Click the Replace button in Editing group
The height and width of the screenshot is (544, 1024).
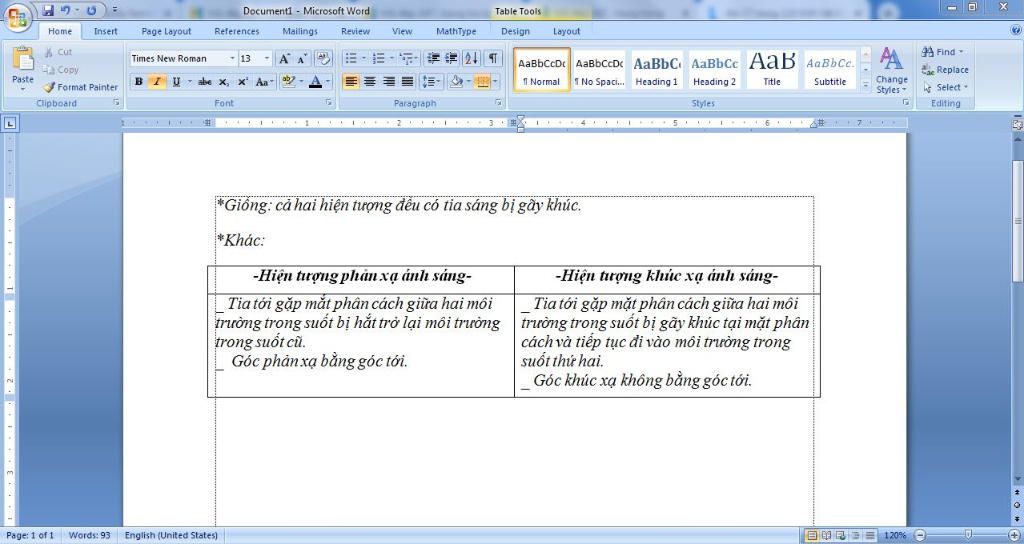(944, 70)
